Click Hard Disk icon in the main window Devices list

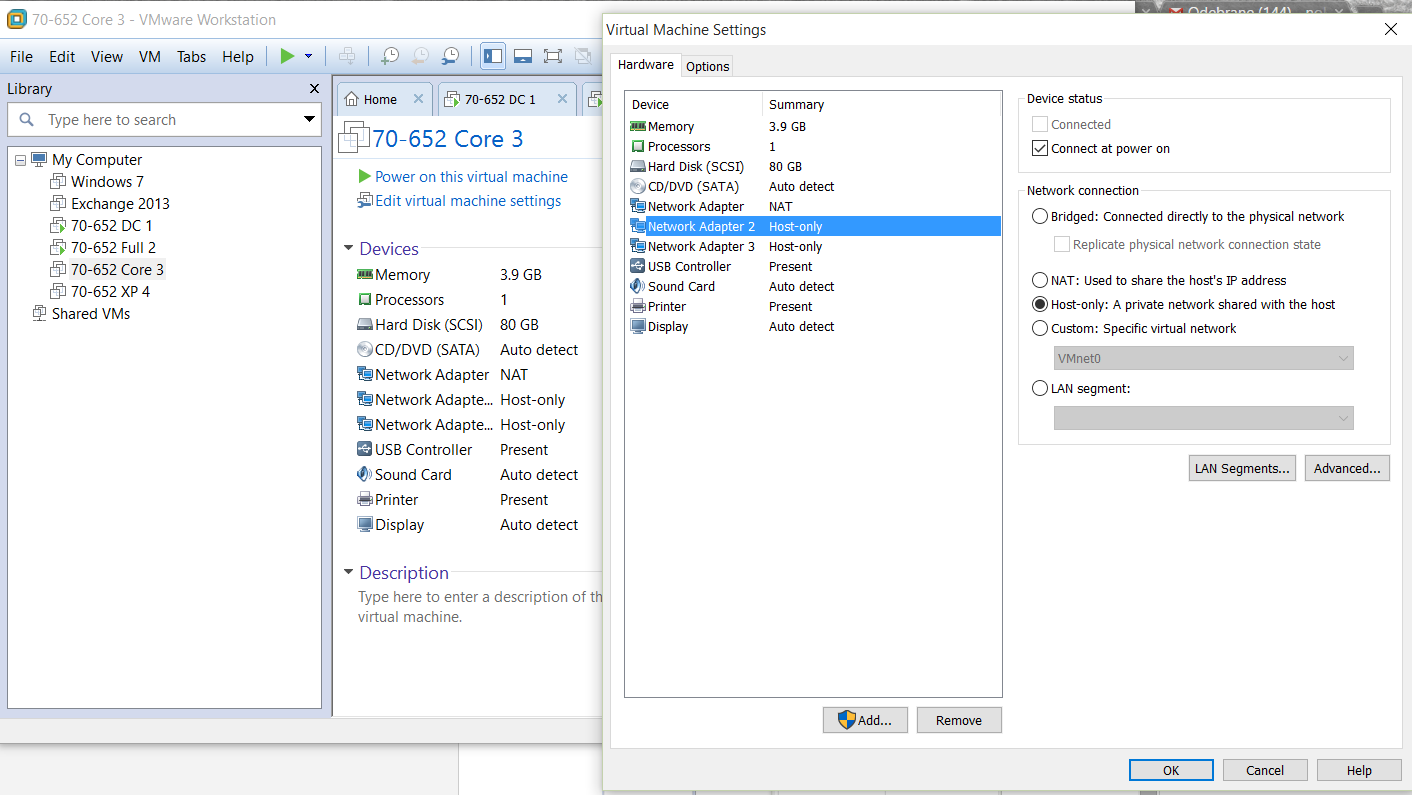point(365,324)
